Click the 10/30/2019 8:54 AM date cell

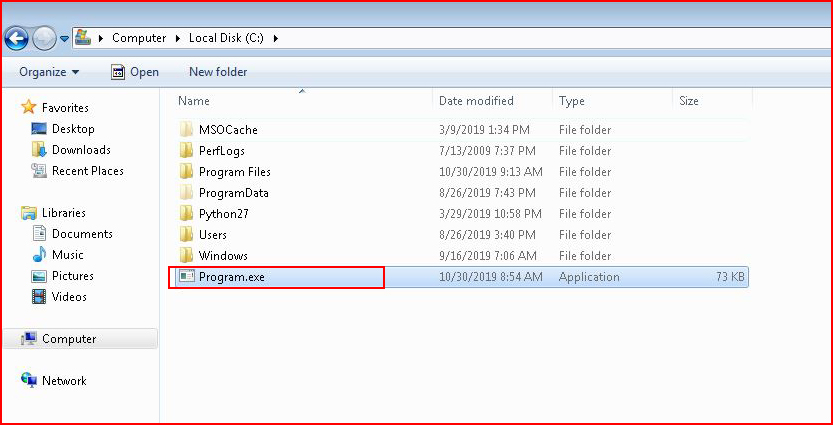pos(491,277)
